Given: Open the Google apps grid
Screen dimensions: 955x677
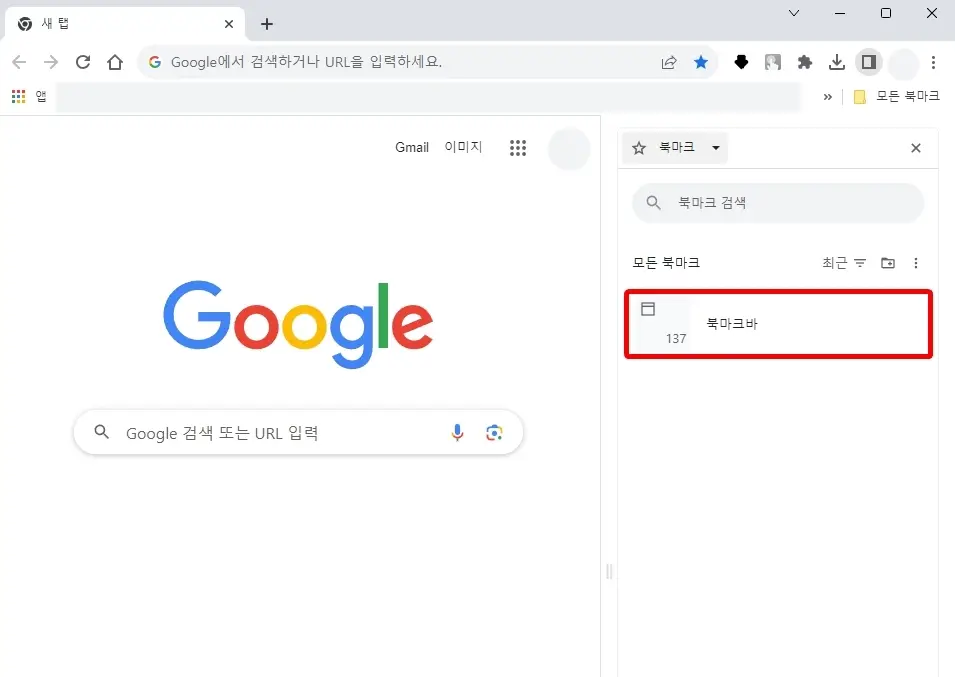Looking at the screenshot, I should (518, 147).
